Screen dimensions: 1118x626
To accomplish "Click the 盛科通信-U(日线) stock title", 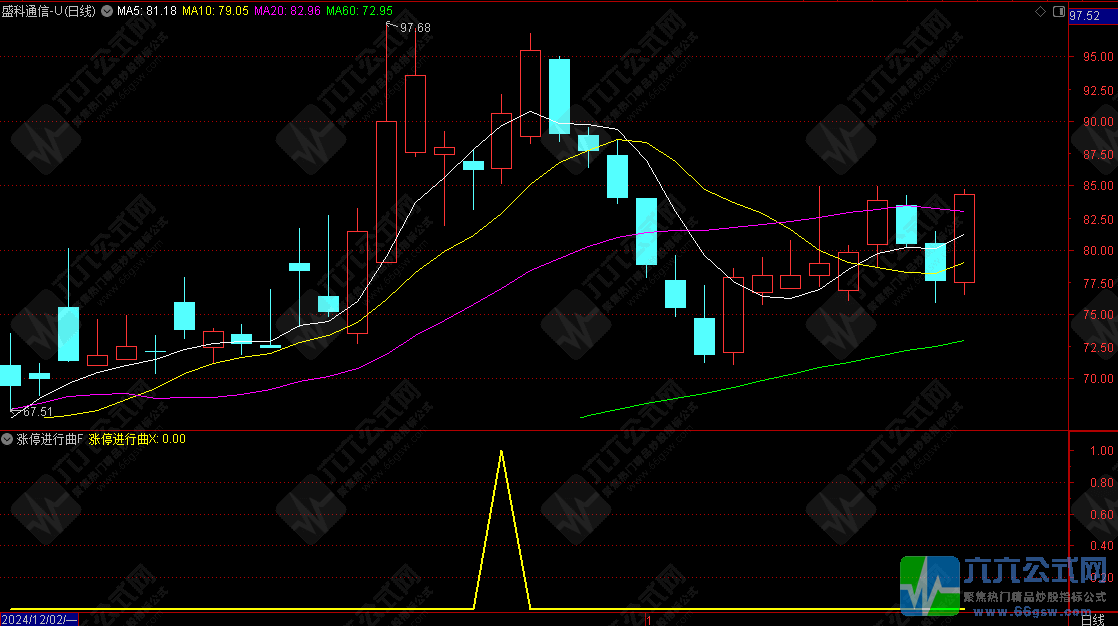I will pos(48,11).
